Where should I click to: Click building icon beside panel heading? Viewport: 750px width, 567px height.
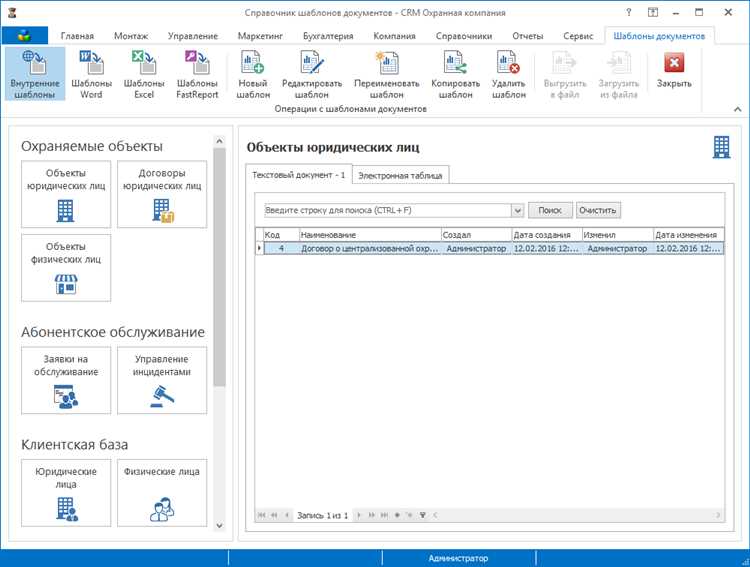coord(721,147)
